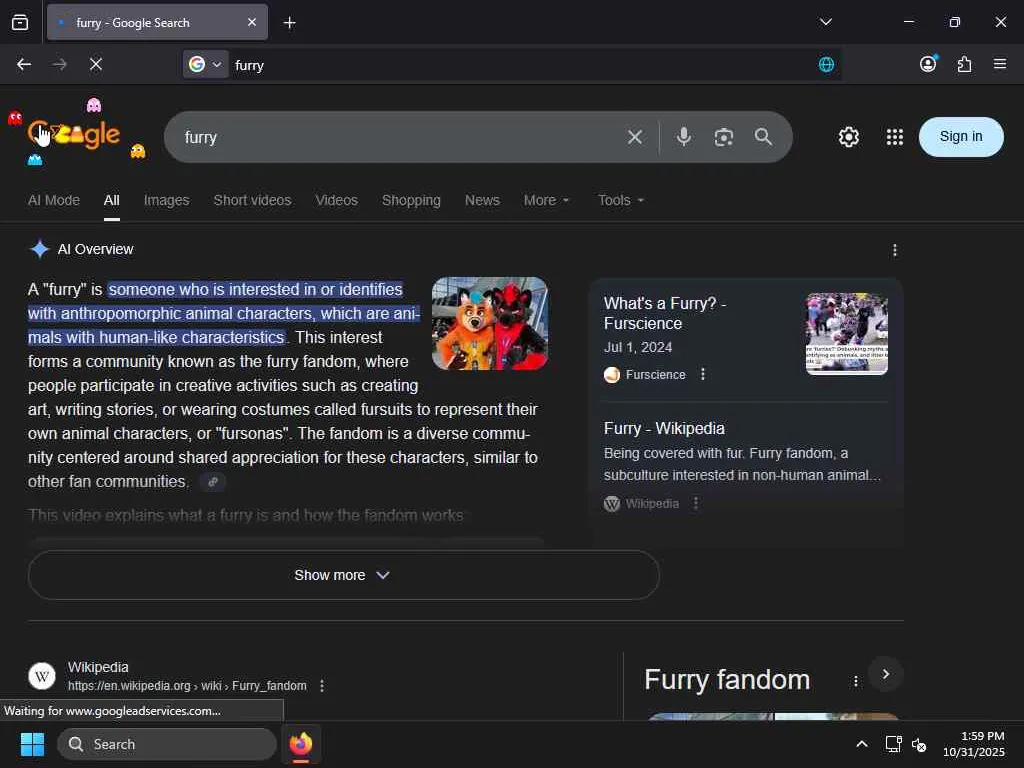Open options menu beside Wikipedia result URL
1024x768 pixels.
322,686
